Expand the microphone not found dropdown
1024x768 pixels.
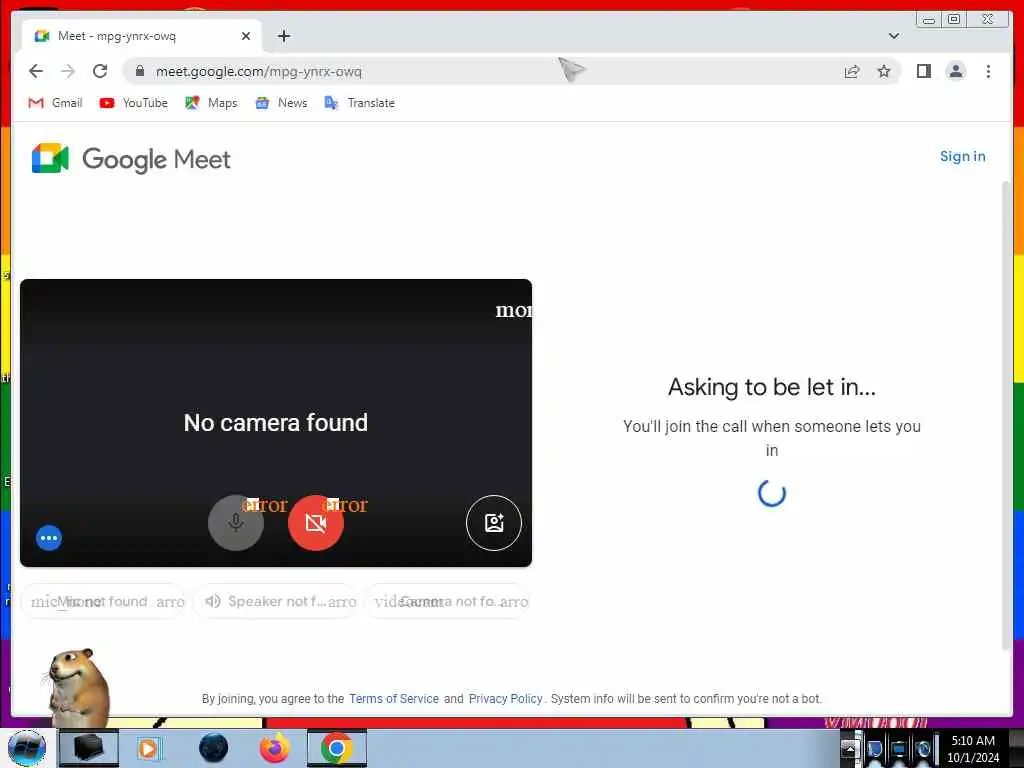click(104, 601)
